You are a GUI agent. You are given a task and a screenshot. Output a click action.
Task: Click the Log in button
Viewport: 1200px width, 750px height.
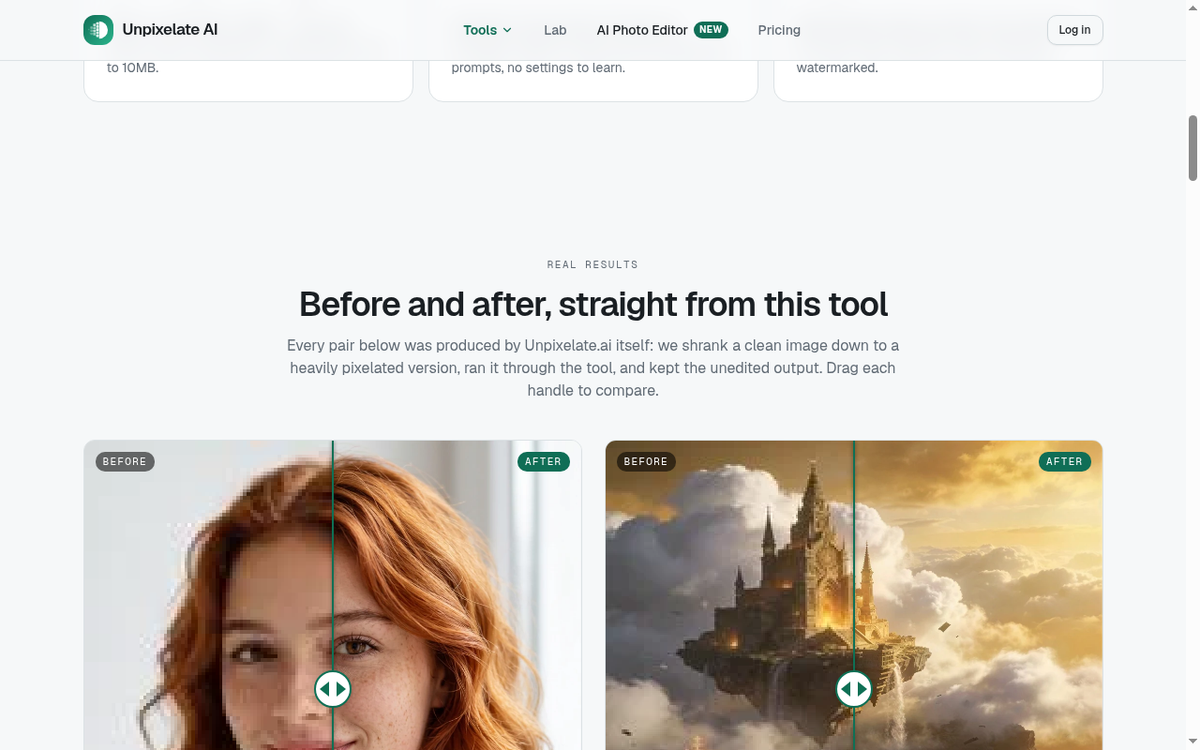point(1075,30)
